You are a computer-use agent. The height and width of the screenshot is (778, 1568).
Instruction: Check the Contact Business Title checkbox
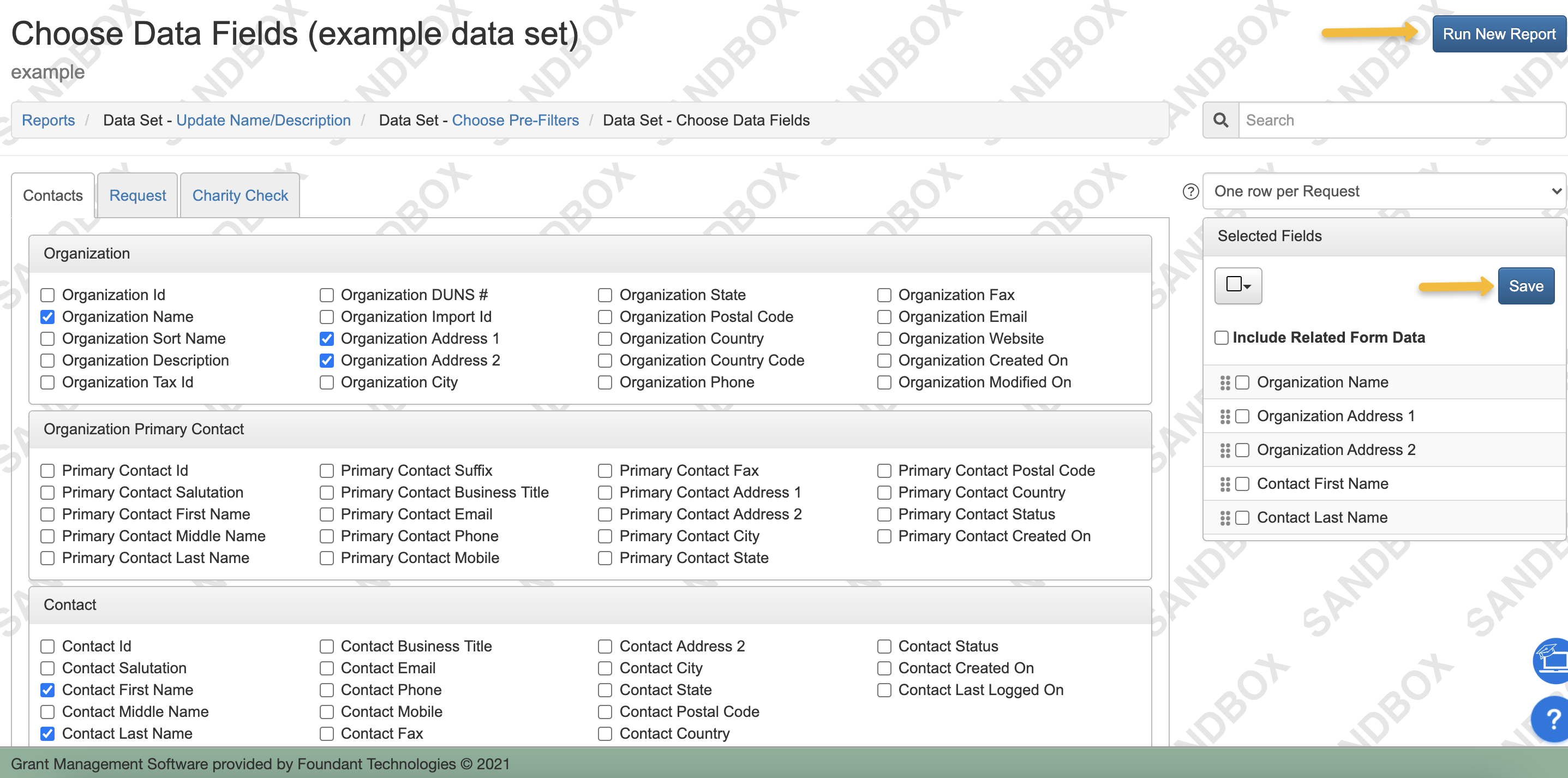click(x=327, y=647)
